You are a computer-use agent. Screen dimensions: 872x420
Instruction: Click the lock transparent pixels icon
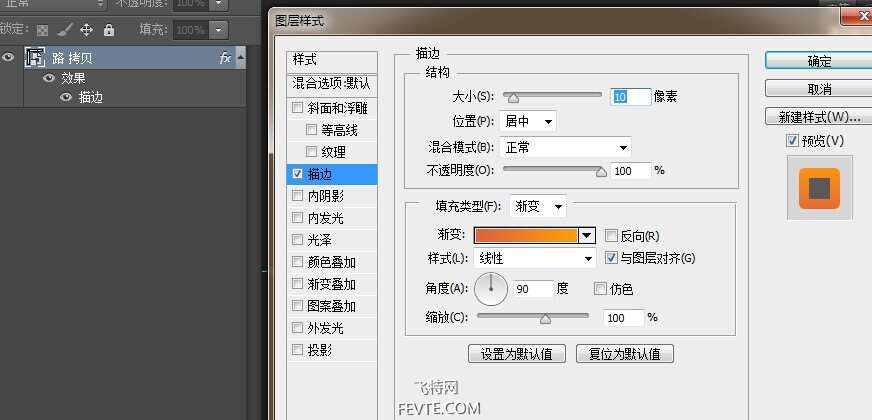pos(42,30)
